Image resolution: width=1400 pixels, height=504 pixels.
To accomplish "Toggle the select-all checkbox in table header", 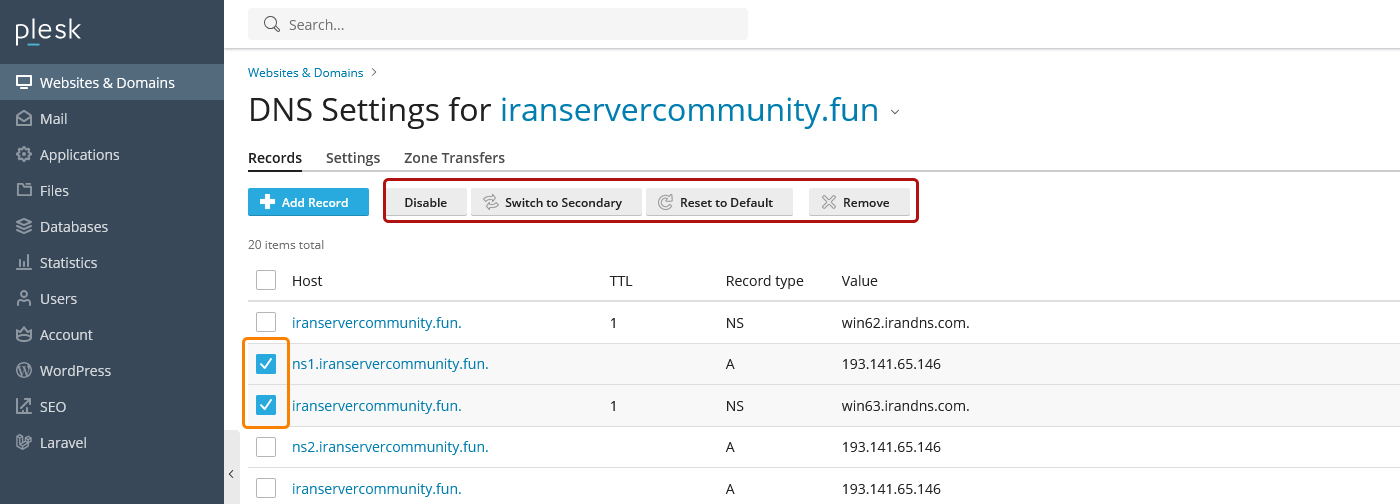I will (x=266, y=281).
